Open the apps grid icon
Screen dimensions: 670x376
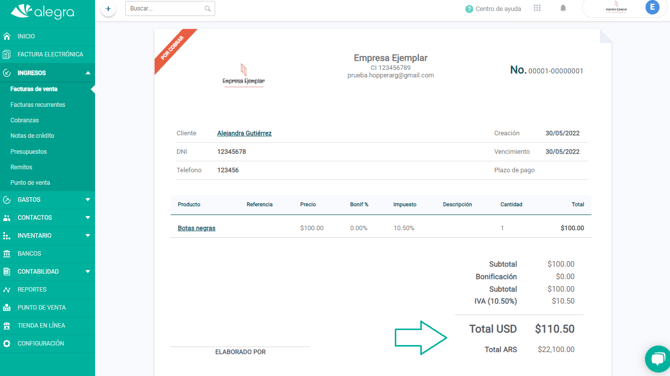tap(537, 8)
